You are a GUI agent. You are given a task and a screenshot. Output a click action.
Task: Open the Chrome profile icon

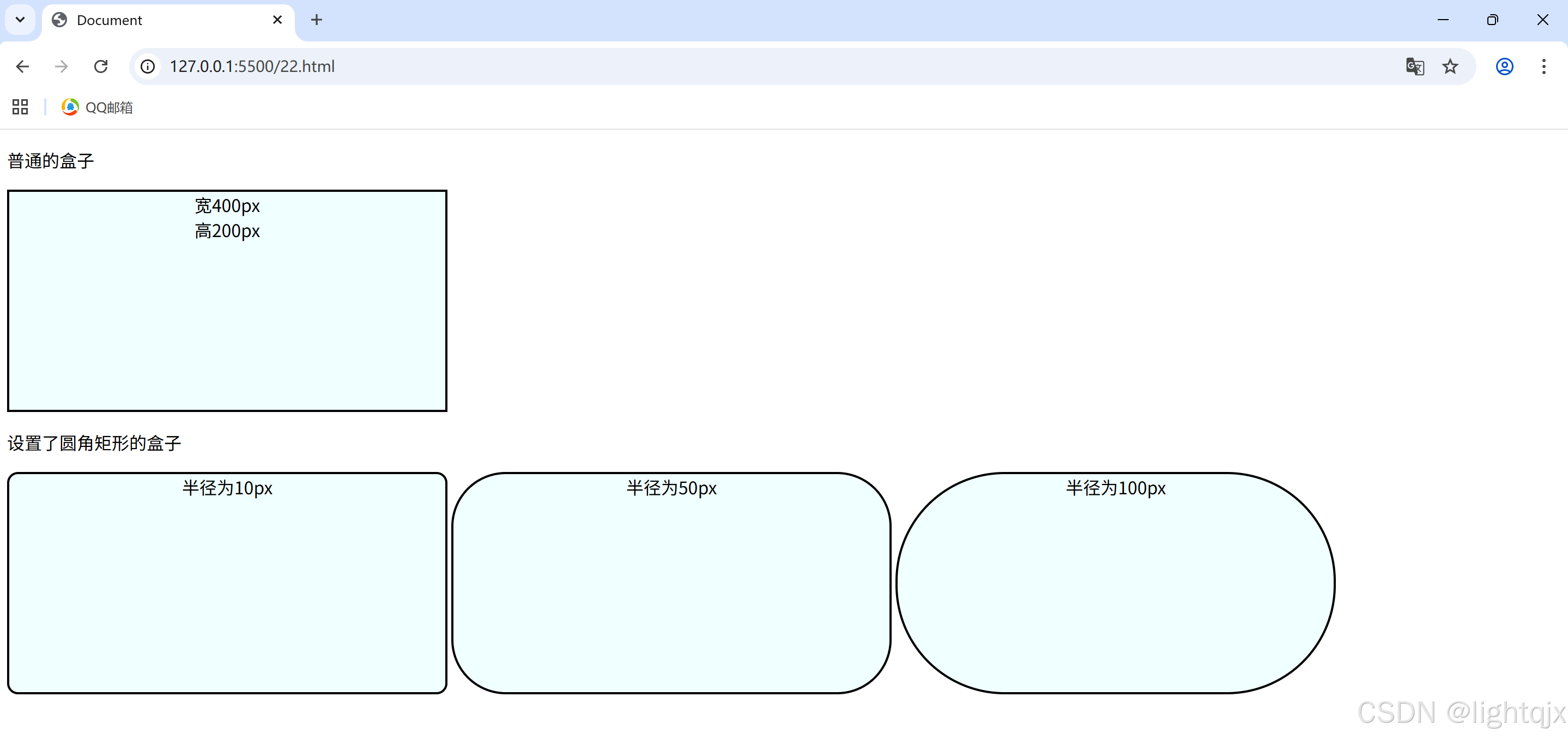1504,66
